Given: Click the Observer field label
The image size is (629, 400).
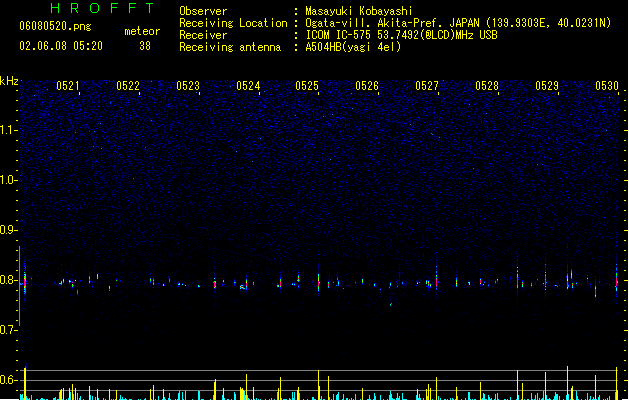Looking at the screenshot, I should (x=203, y=11).
